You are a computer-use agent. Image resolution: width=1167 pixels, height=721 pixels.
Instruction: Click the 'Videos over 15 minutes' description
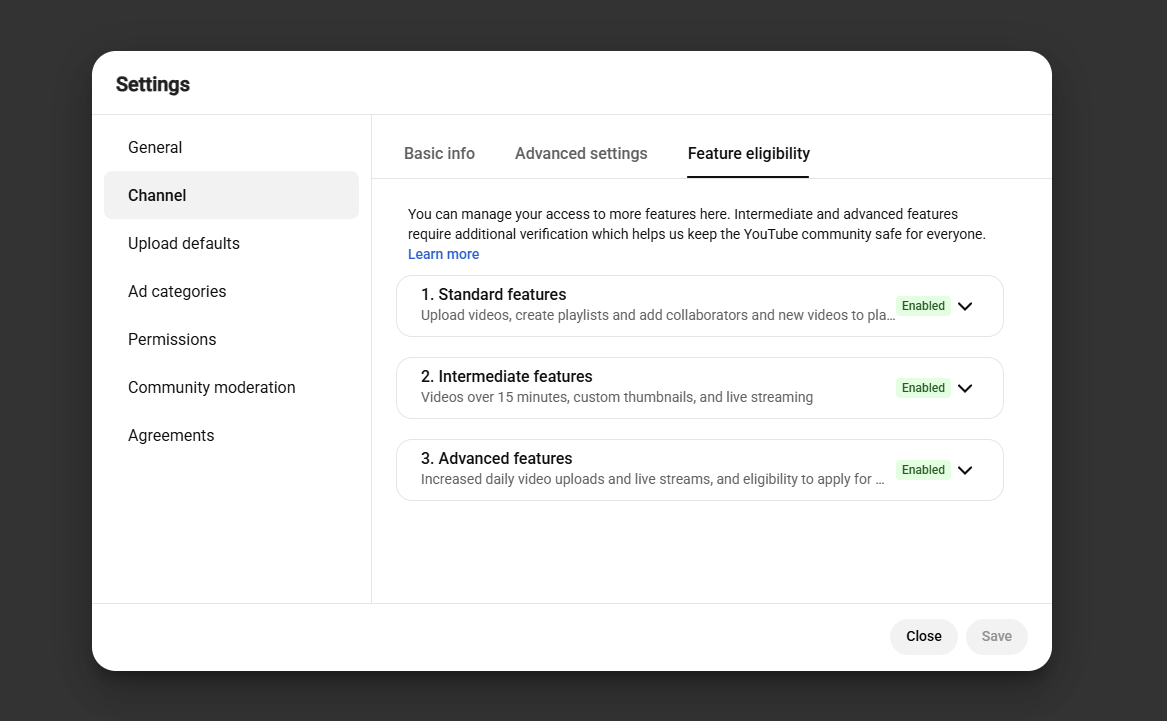pos(617,397)
